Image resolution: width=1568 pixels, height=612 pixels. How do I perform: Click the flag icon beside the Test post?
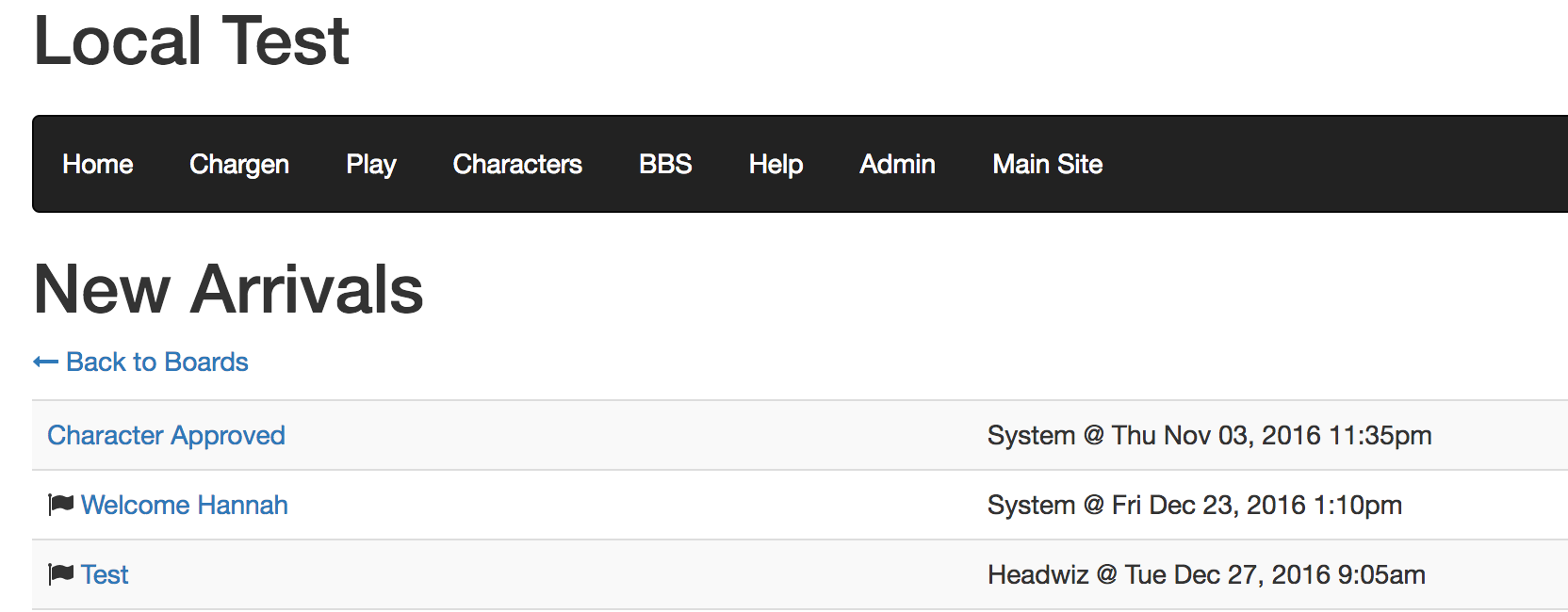tap(60, 574)
